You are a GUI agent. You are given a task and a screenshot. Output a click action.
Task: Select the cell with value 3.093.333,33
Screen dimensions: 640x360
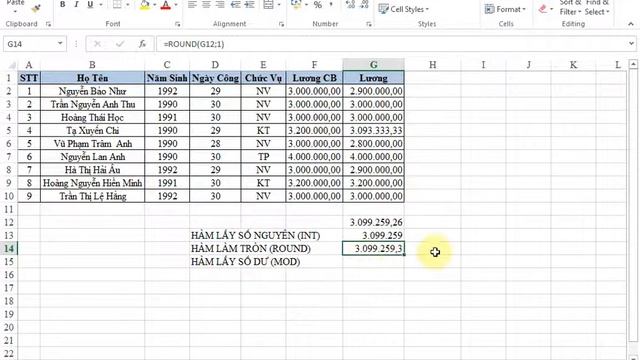tap(373, 131)
